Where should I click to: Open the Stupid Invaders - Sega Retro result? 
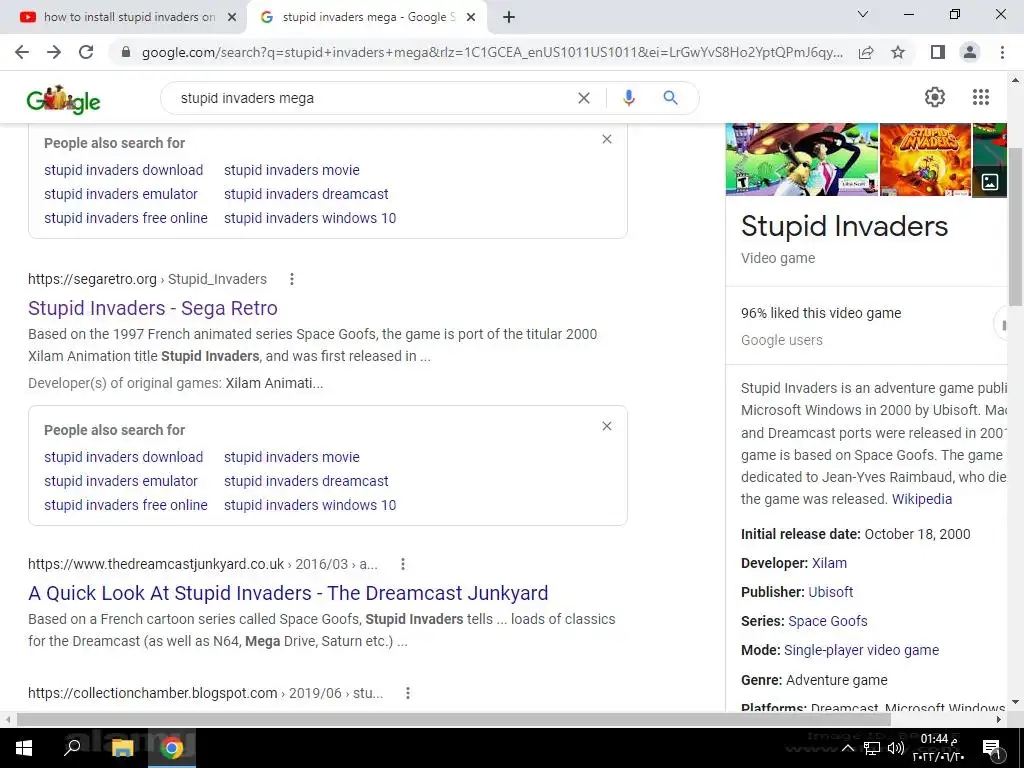(153, 308)
